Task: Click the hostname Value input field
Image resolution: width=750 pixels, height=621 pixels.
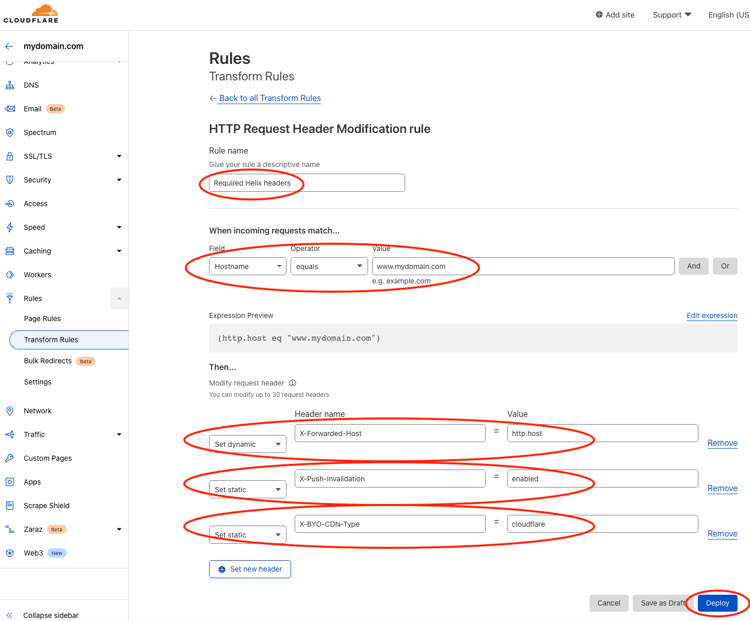Action: click(x=523, y=266)
